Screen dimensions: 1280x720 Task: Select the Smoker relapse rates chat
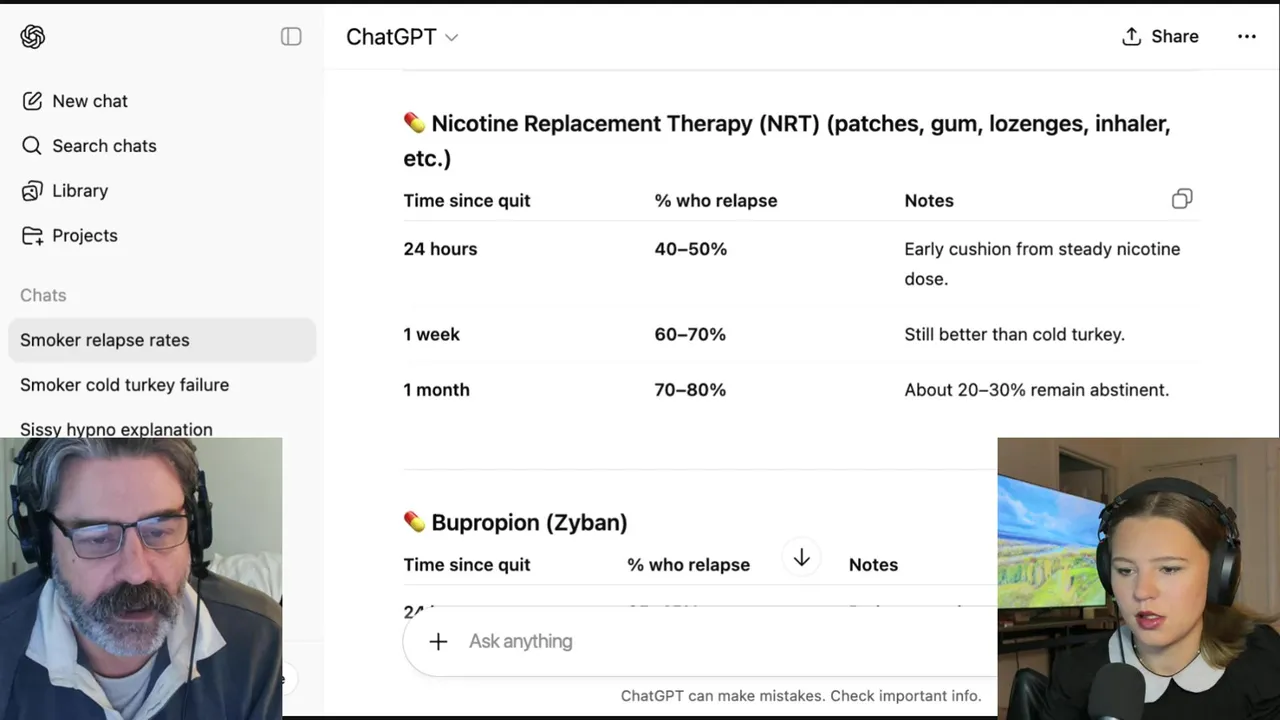(x=105, y=340)
